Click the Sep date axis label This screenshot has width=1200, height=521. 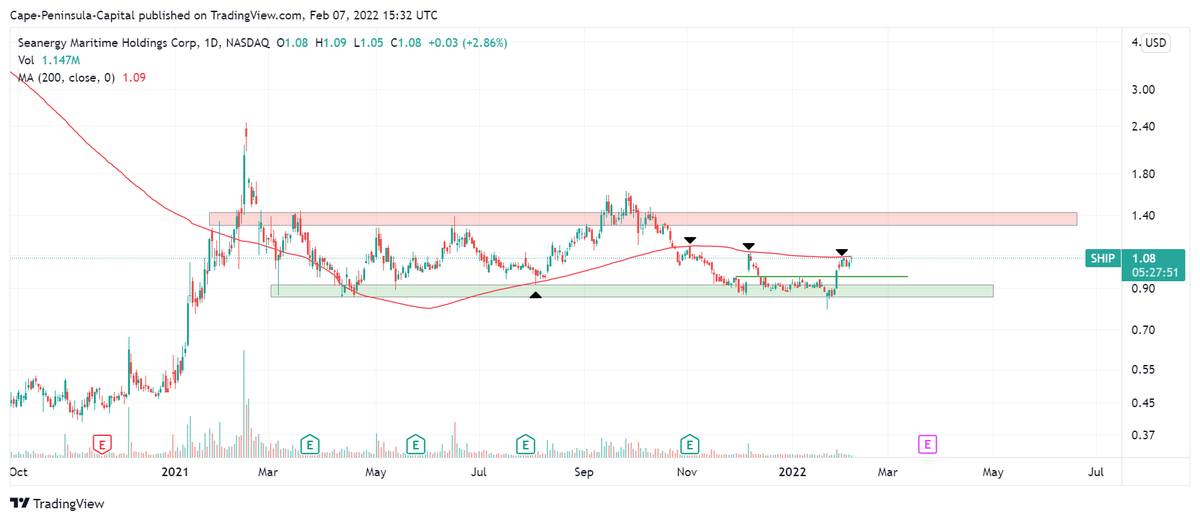(x=585, y=470)
